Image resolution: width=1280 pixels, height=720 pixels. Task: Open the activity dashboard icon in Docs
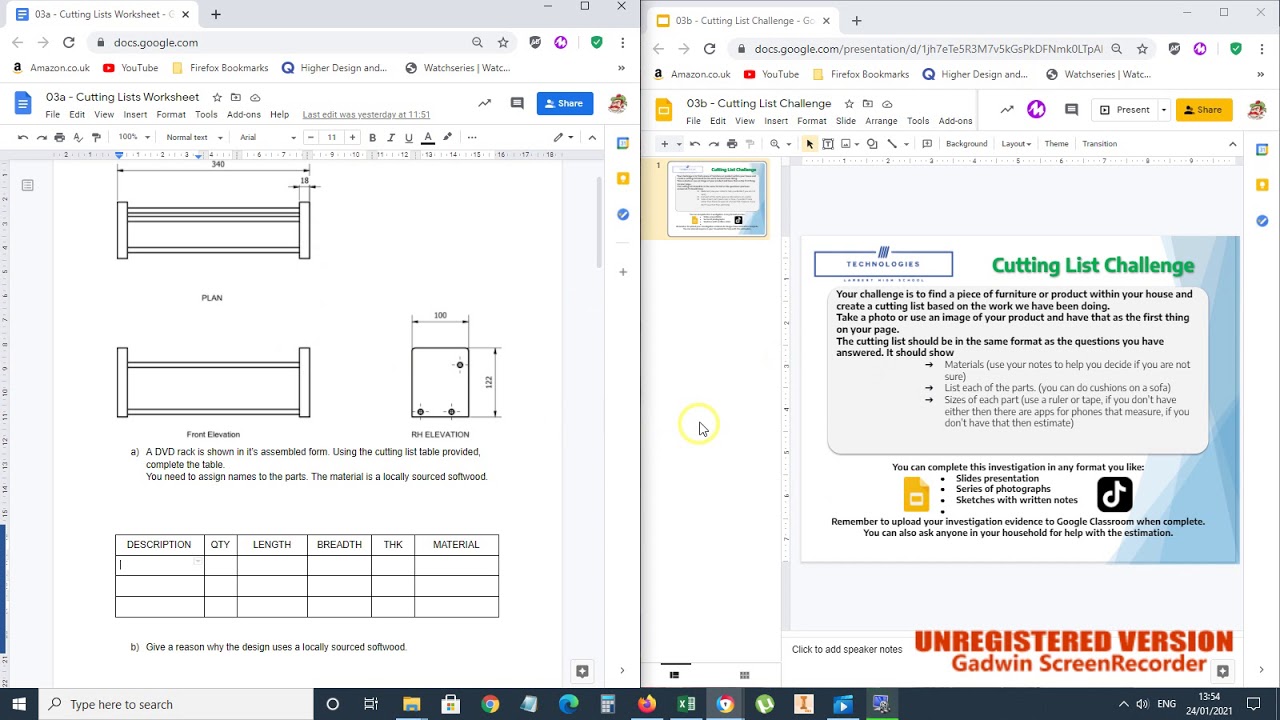pyautogui.click(x=485, y=103)
